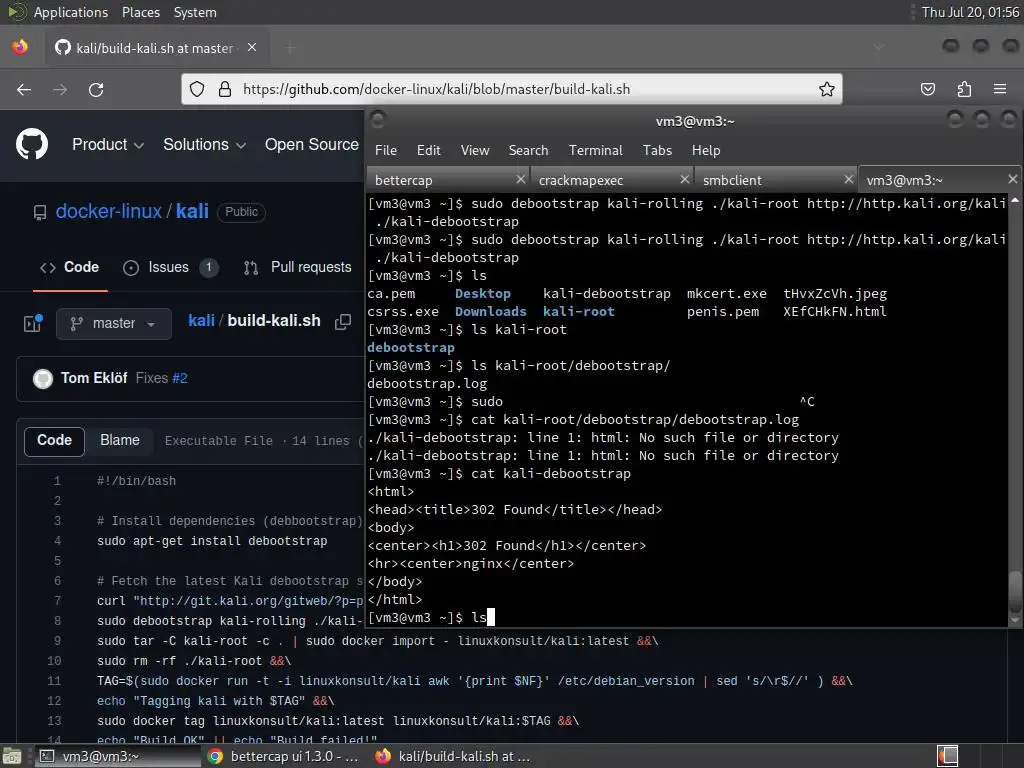Click the shield tracking protection icon

[197, 89]
